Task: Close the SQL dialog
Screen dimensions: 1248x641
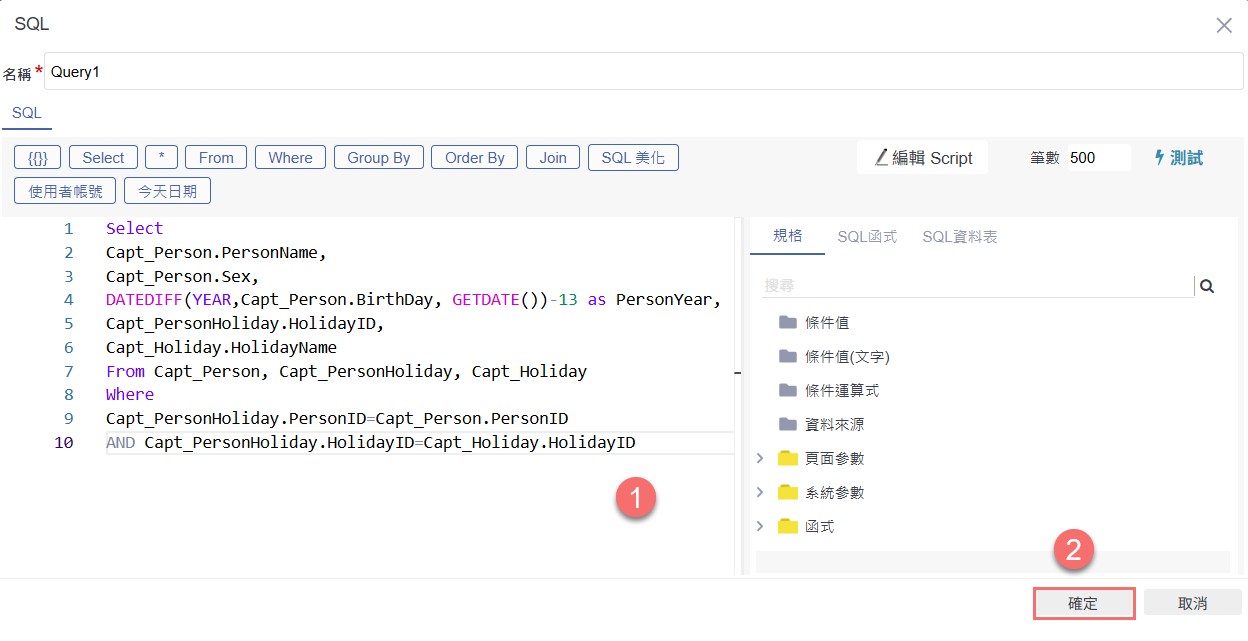Action: (1224, 25)
